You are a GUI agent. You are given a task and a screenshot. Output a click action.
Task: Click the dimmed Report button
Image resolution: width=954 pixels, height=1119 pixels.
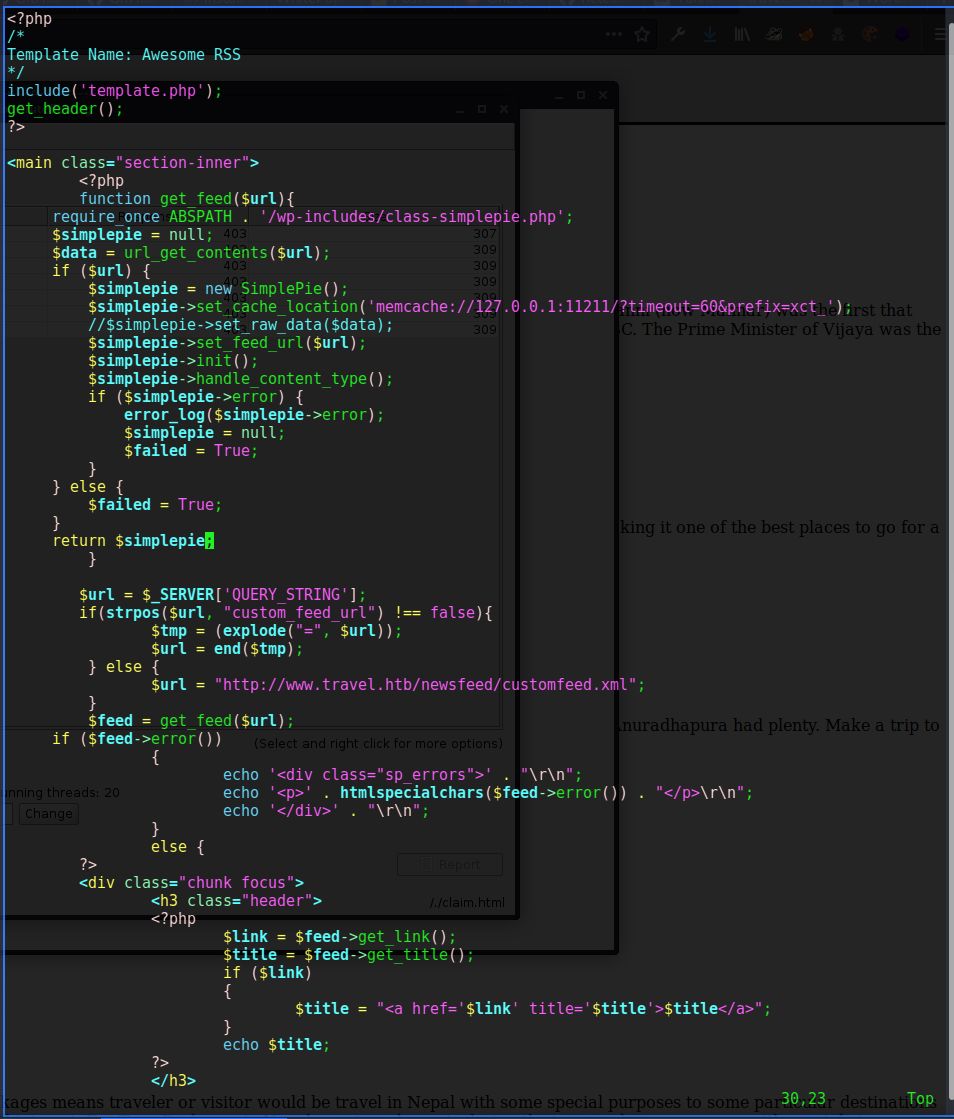[x=449, y=864]
